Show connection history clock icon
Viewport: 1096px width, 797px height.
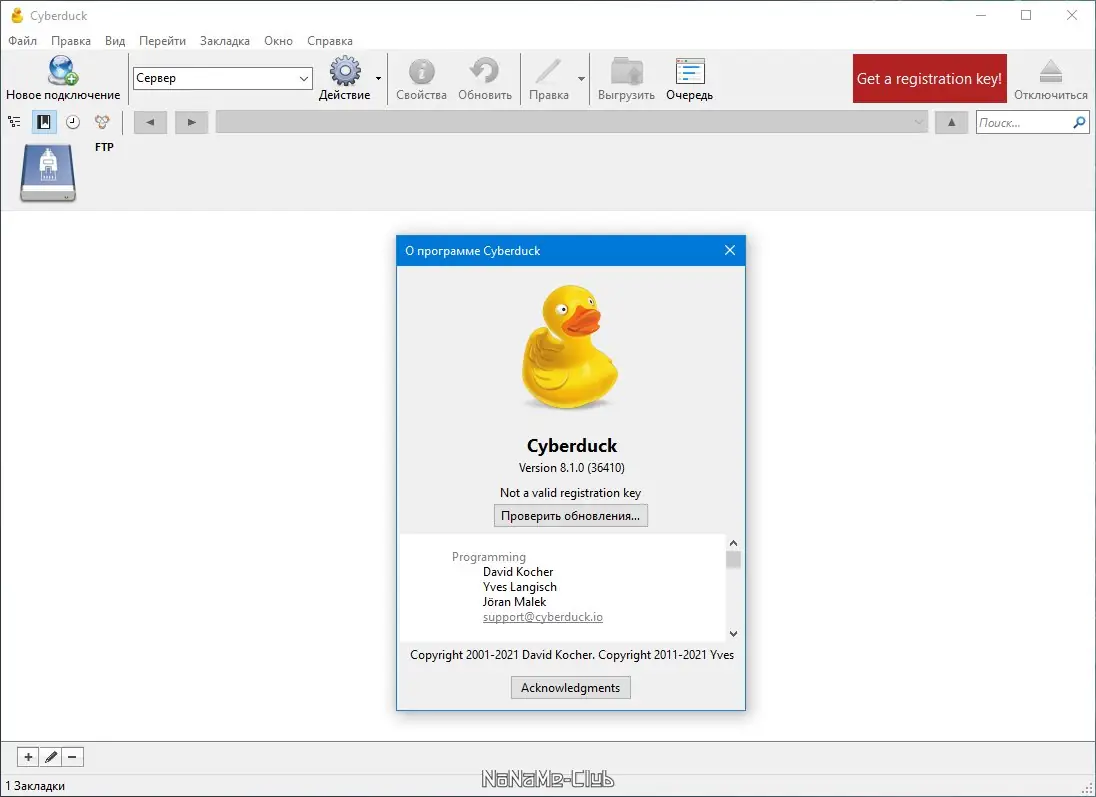(x=73, y=122)
